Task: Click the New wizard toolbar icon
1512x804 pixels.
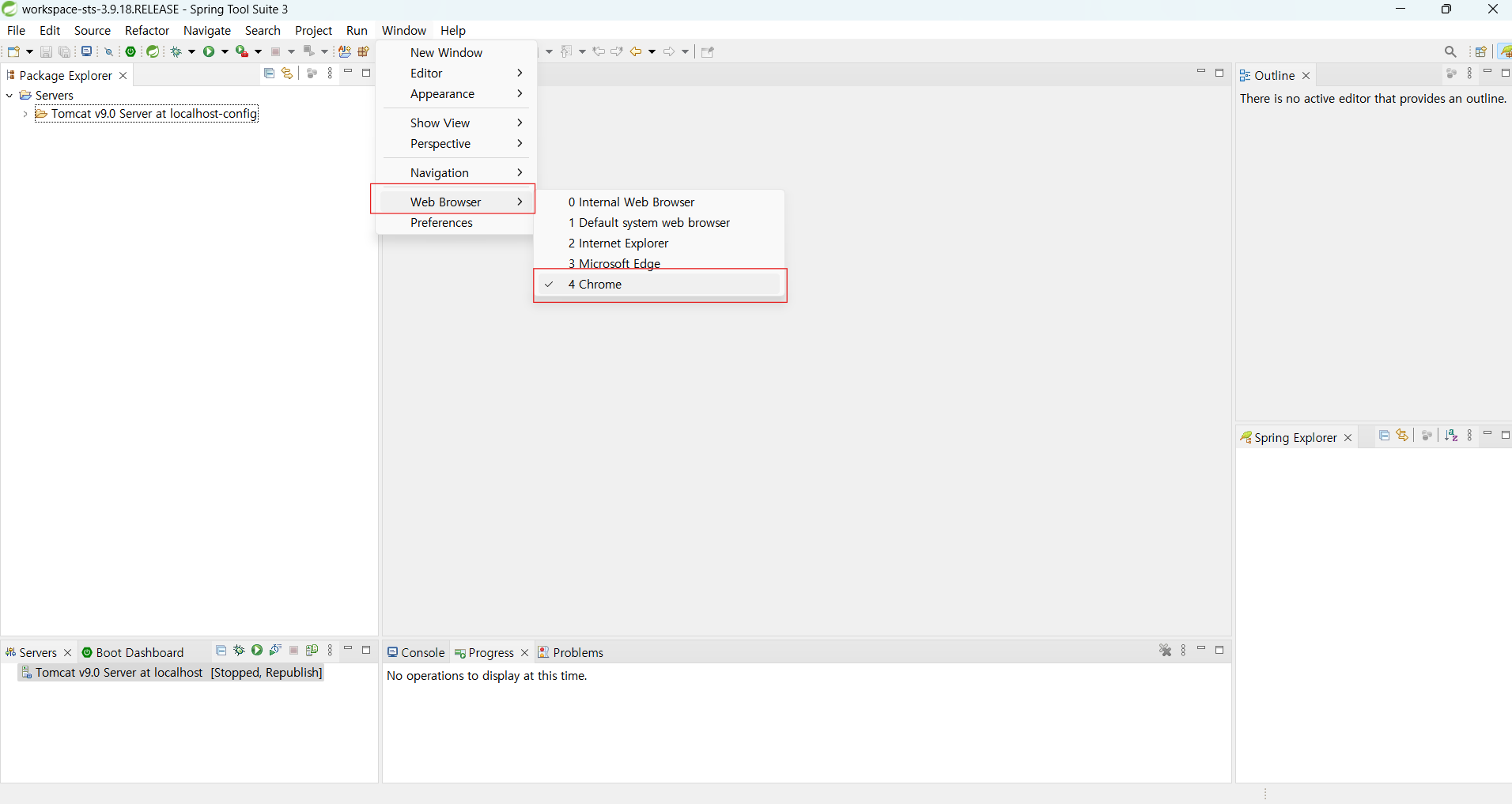Action: click(13, 51)
